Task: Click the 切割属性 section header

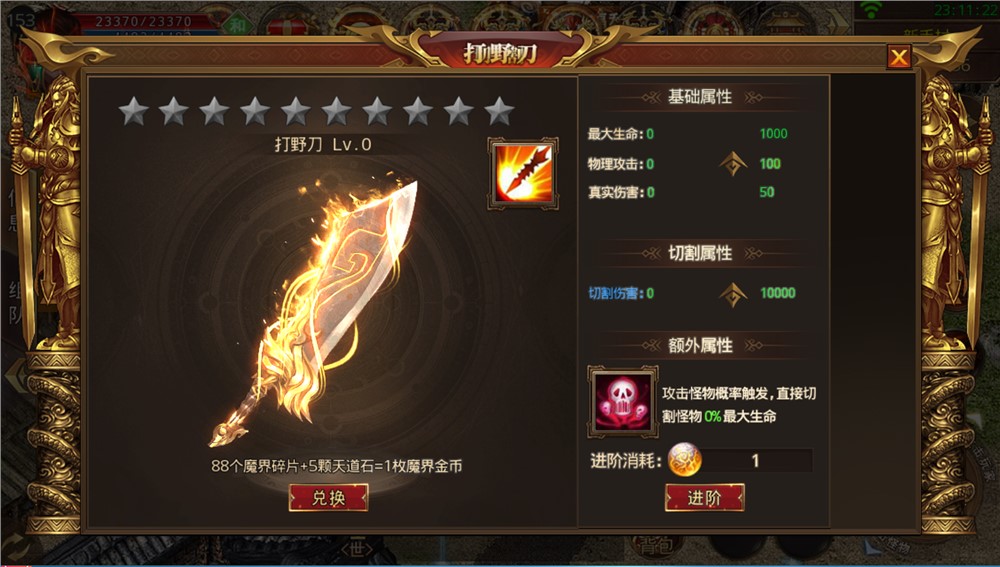Action: point(700,253)
